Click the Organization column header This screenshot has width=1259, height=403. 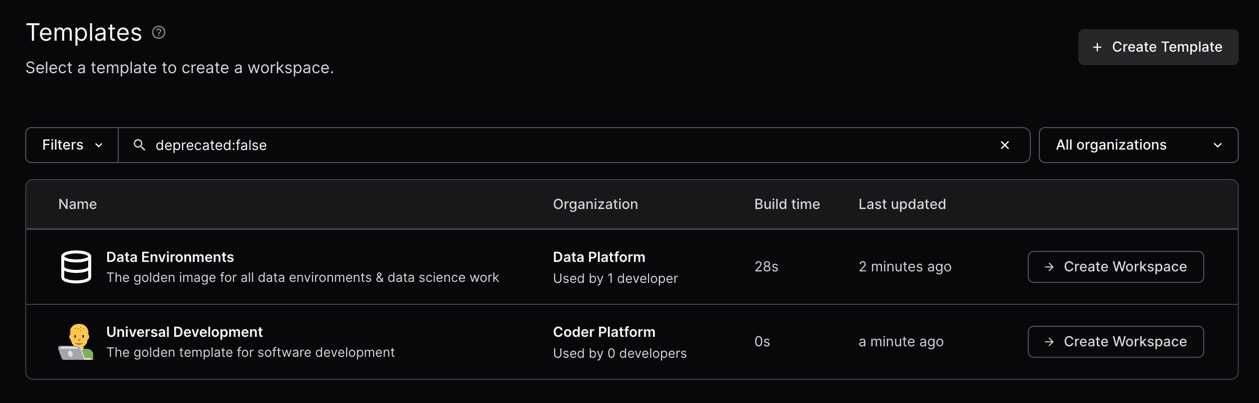(x=595, y=204)
